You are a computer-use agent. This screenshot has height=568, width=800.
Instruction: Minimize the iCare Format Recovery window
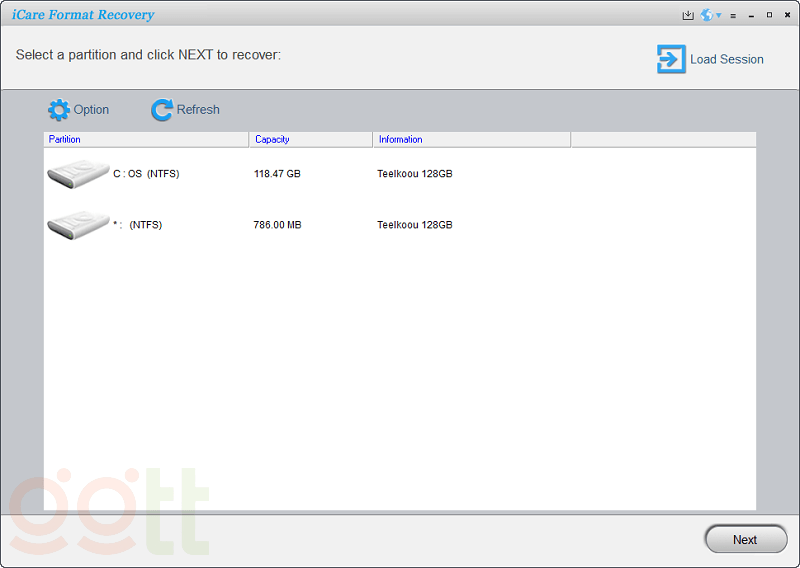751,16
